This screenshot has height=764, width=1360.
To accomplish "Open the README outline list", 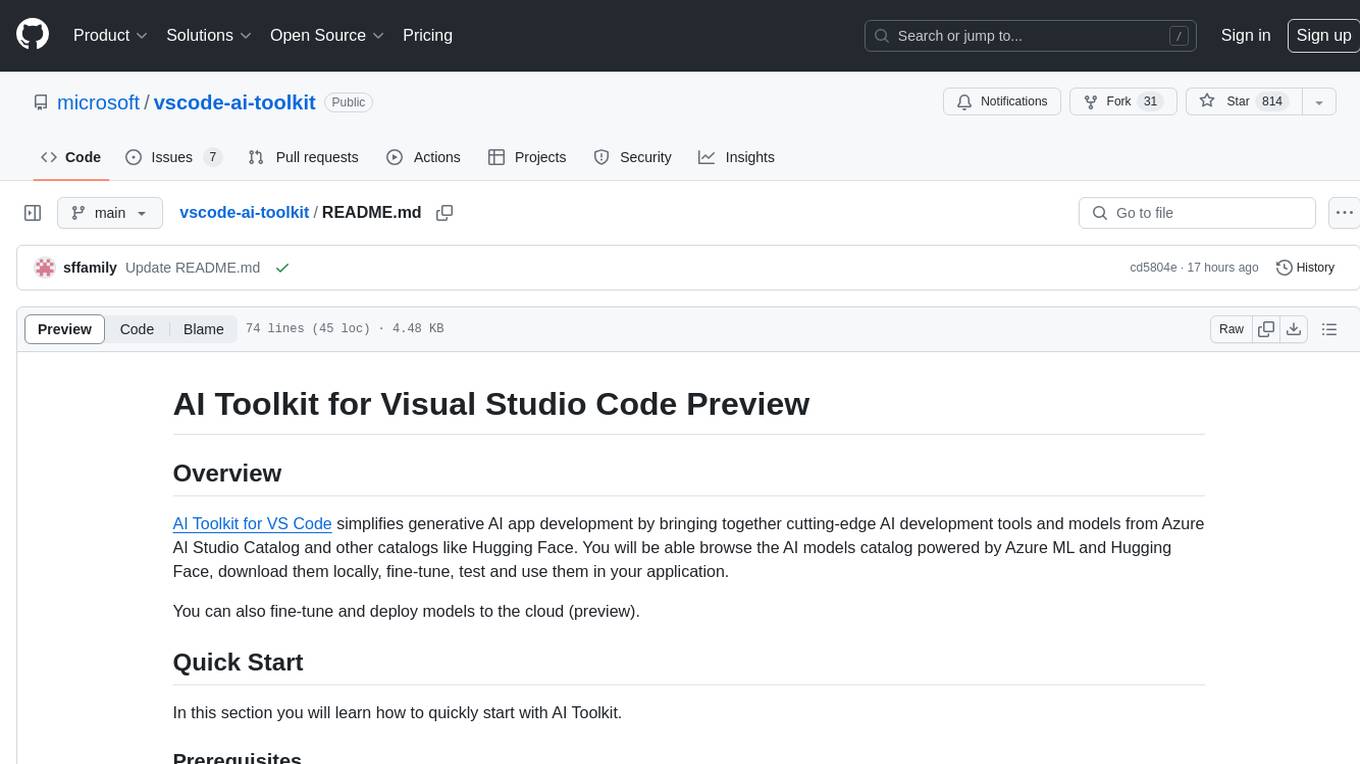I will tap(1329, 329).
